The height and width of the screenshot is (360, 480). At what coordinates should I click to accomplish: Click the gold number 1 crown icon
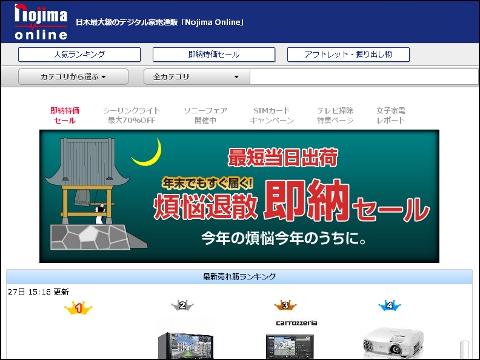tap(78, 308)
